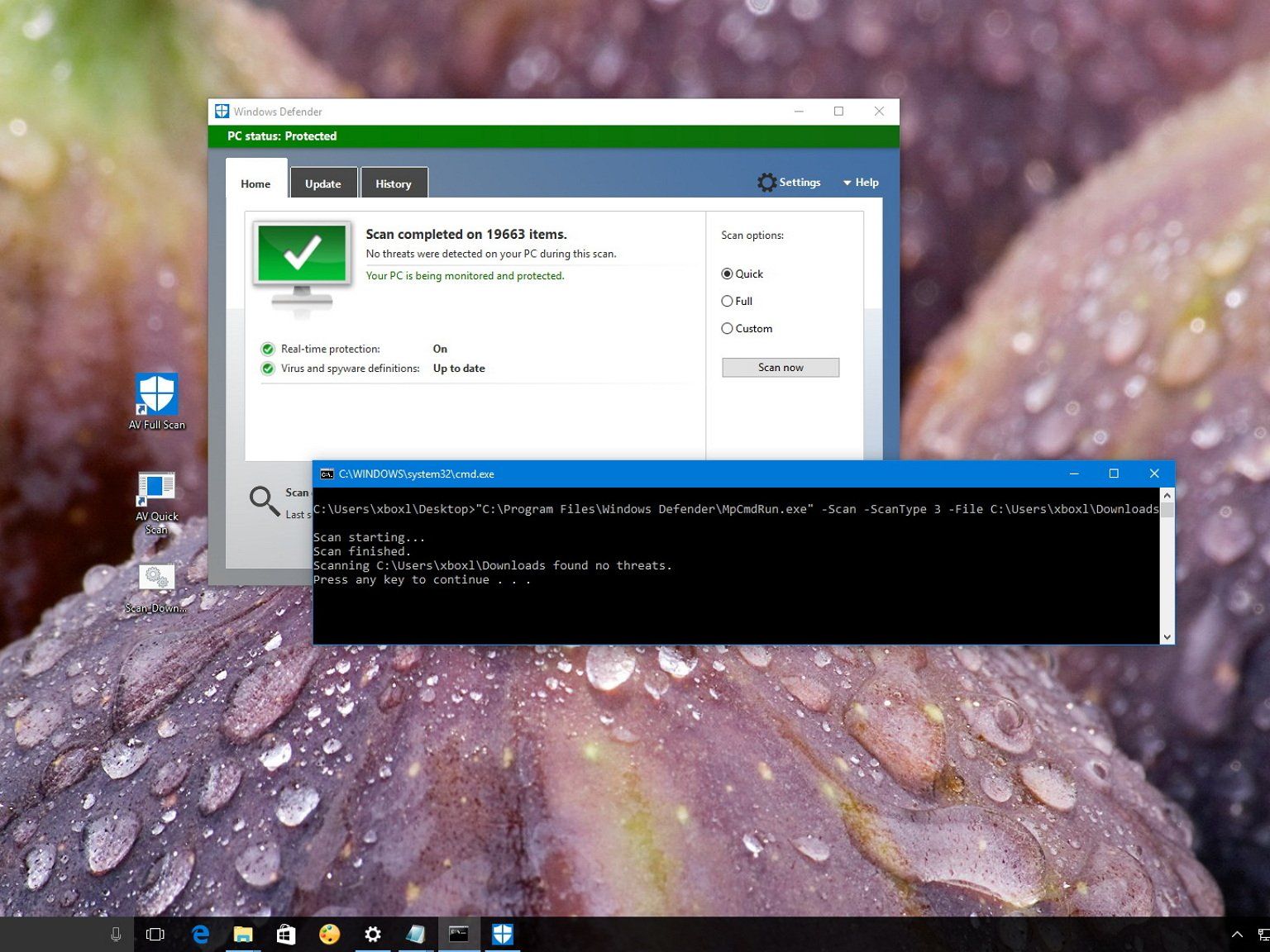Screen dimensions: 1270x952
Task: Expand the Help dropdown menu
Action: pos(861,183)
